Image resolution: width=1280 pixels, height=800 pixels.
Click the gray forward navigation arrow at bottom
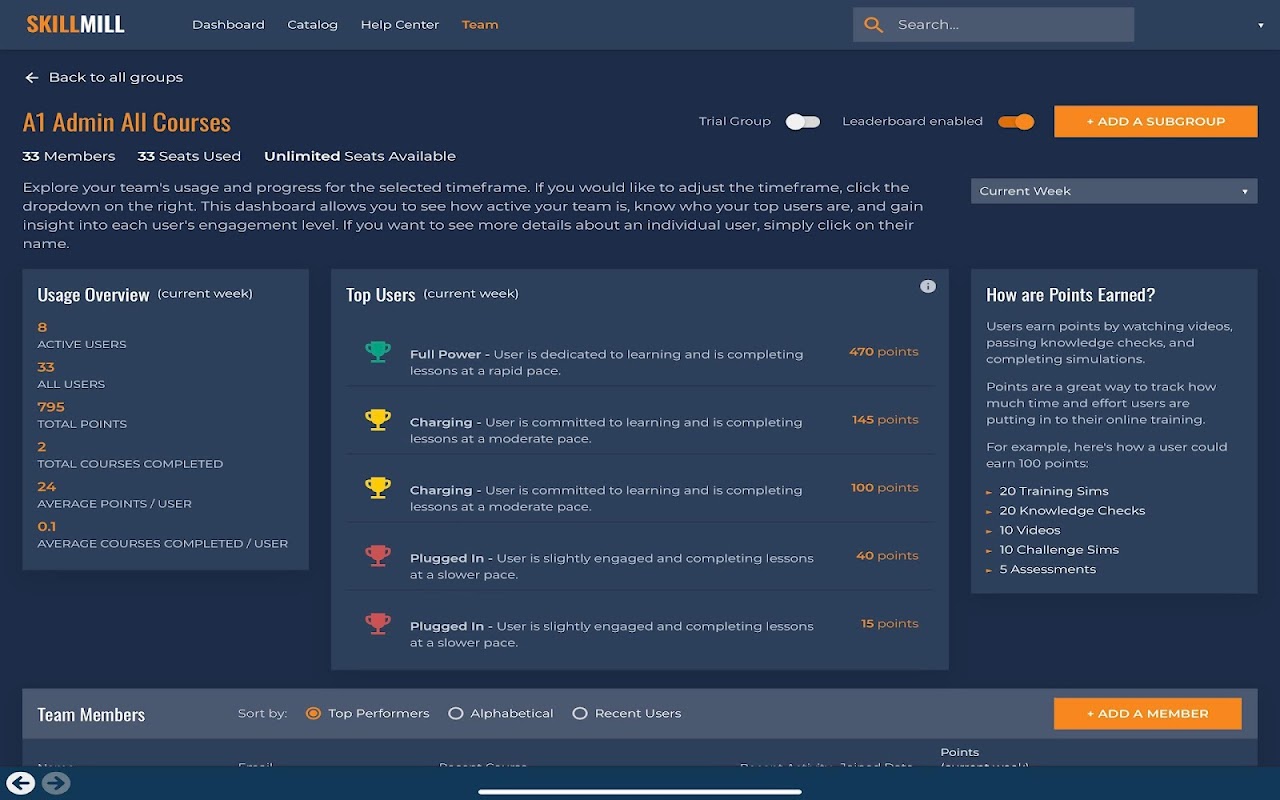pyautogui.click(x=56, y=783)
